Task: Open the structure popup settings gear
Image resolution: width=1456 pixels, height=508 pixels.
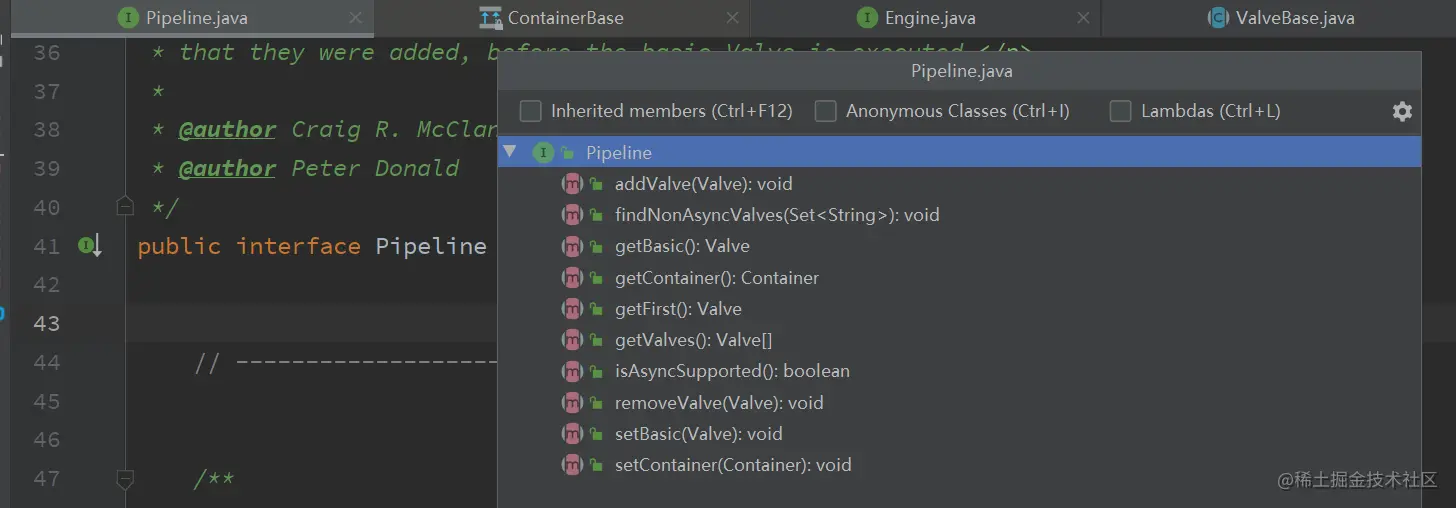Action: (1402, 111)
